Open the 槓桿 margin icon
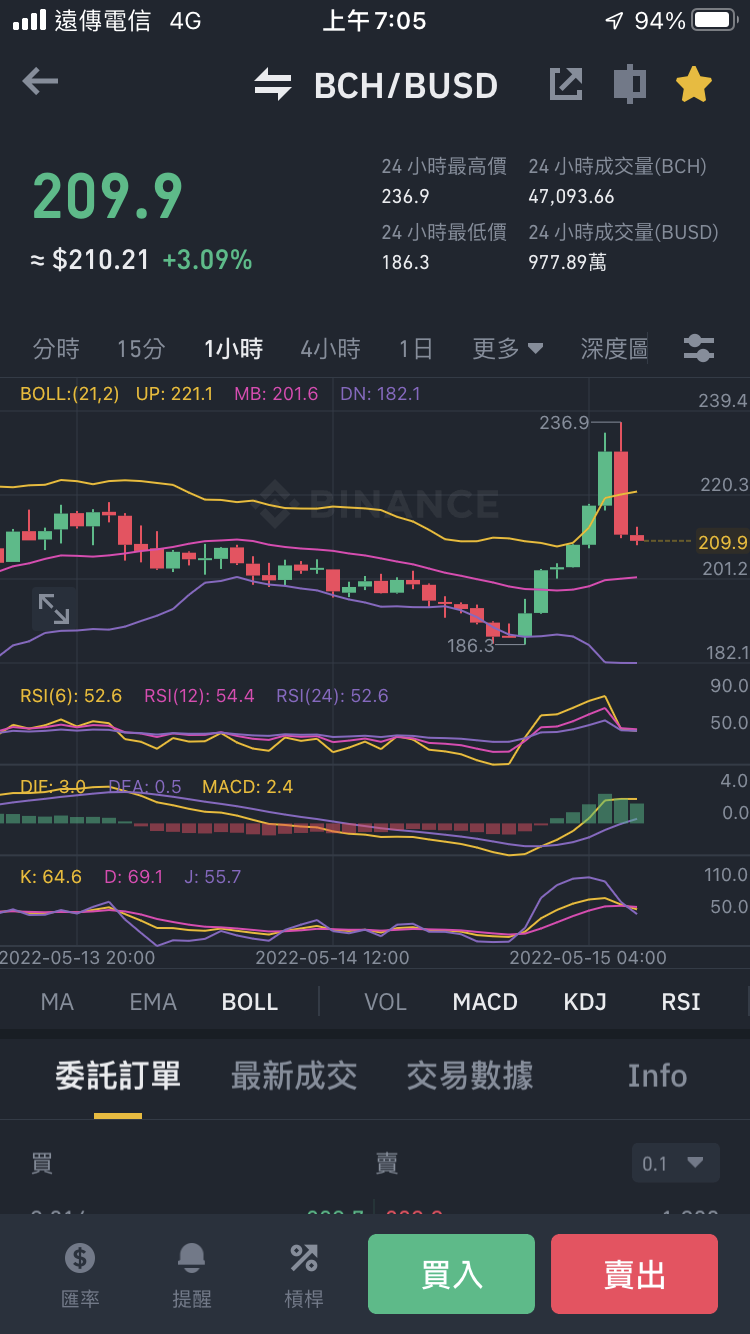The width and height of the screenshot is (750, 1334). pyautogui.click(x=304, y=1275)
